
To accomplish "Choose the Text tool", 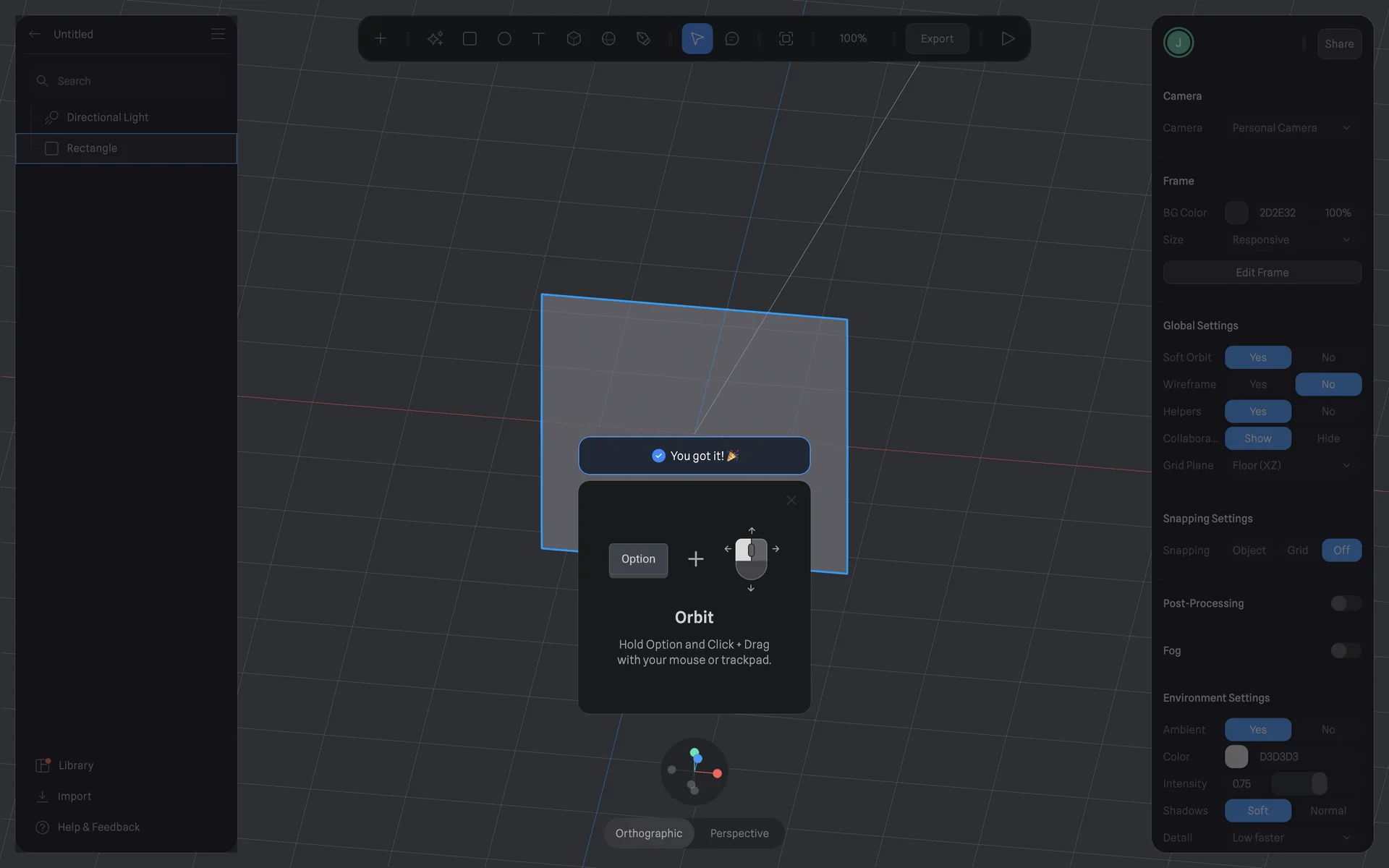I will coord(538,38).
